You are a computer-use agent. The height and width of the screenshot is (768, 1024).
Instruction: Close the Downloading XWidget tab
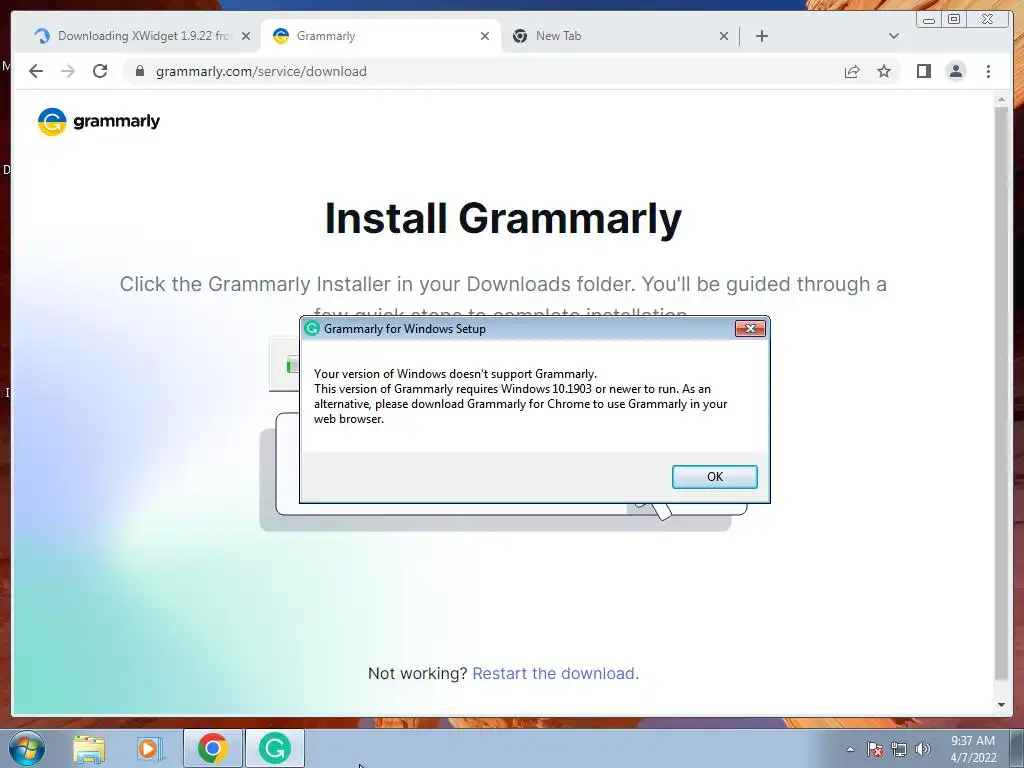pos(246,36)
